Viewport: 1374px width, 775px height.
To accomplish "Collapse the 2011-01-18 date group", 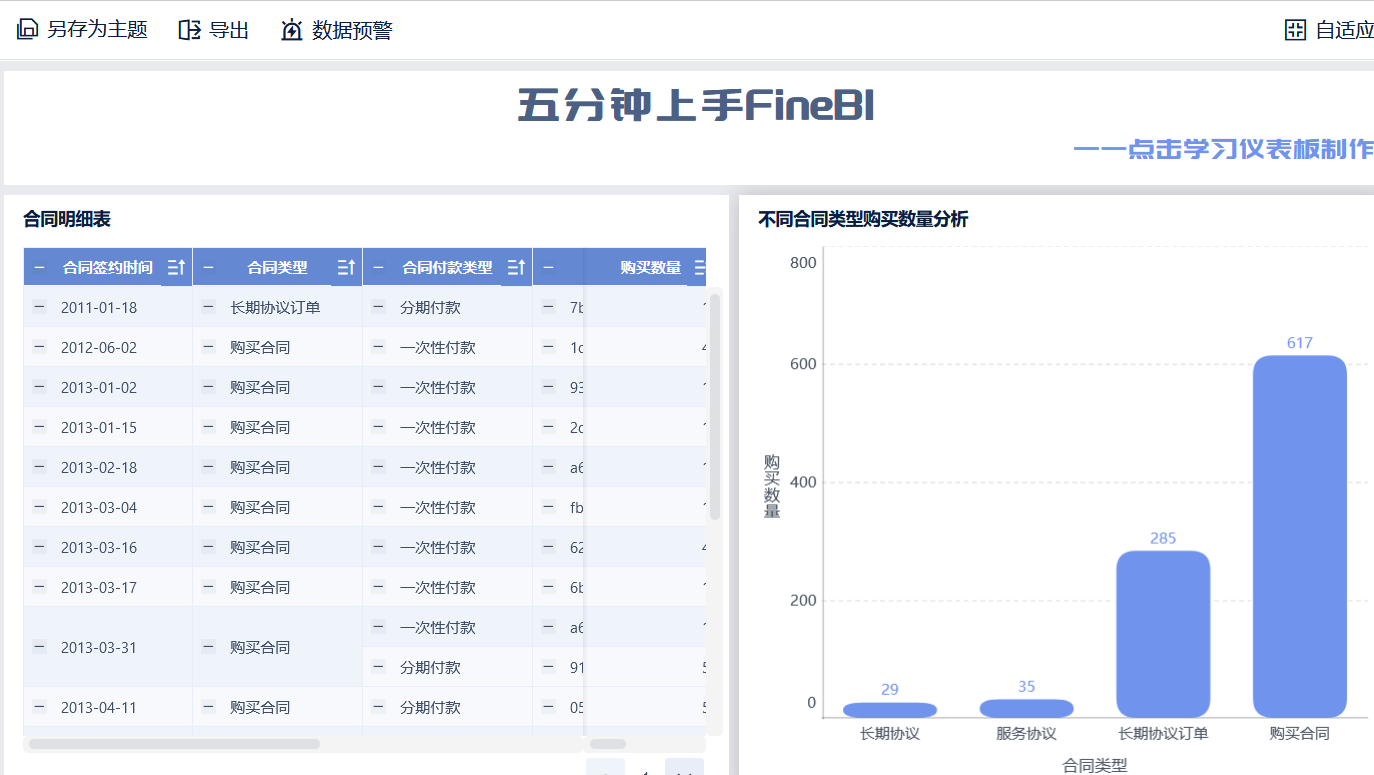I will click(39, 307).
